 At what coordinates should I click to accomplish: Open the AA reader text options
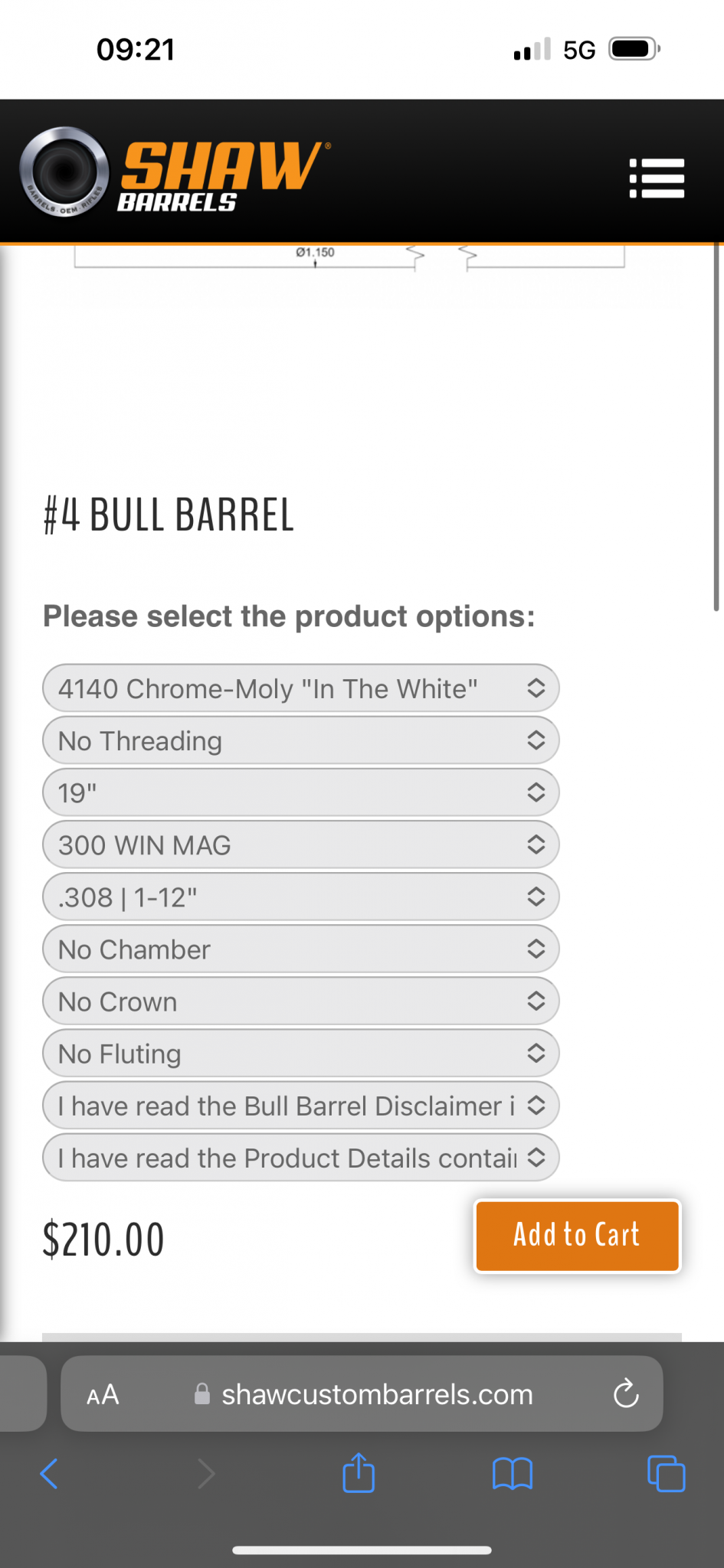[103, 1394]
